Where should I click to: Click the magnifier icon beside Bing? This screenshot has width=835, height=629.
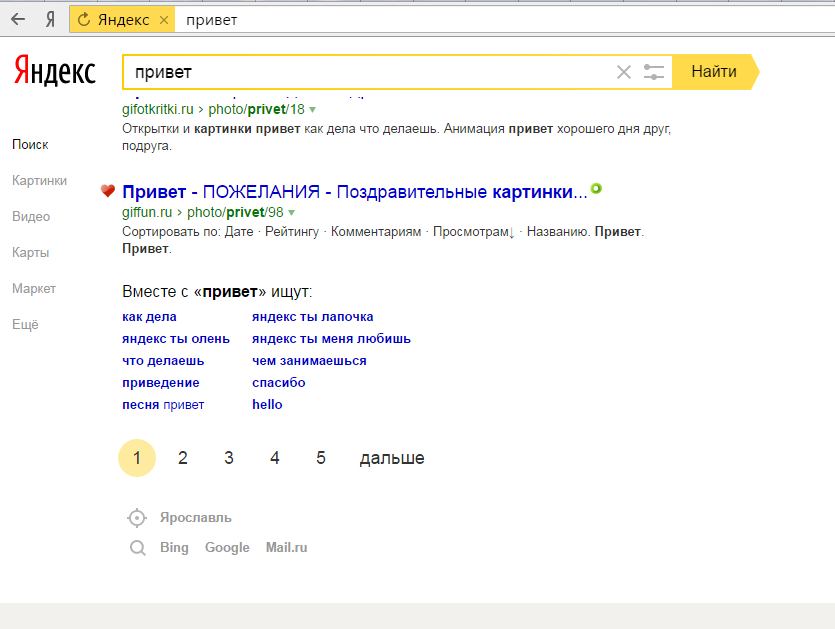[x=138, y=548]
